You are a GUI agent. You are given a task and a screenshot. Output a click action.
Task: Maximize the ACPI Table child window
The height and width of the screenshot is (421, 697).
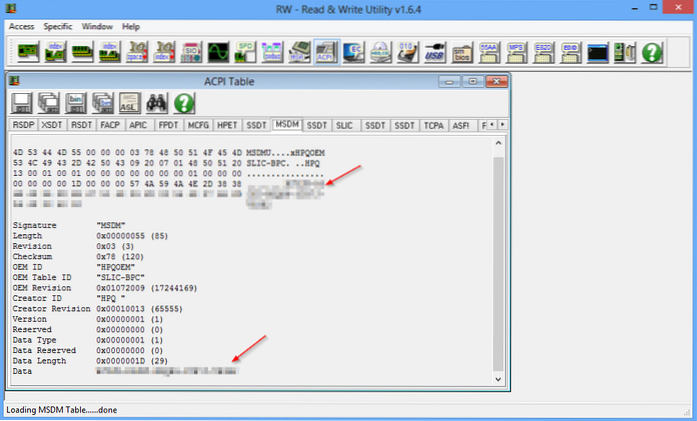tap(472, 81)
